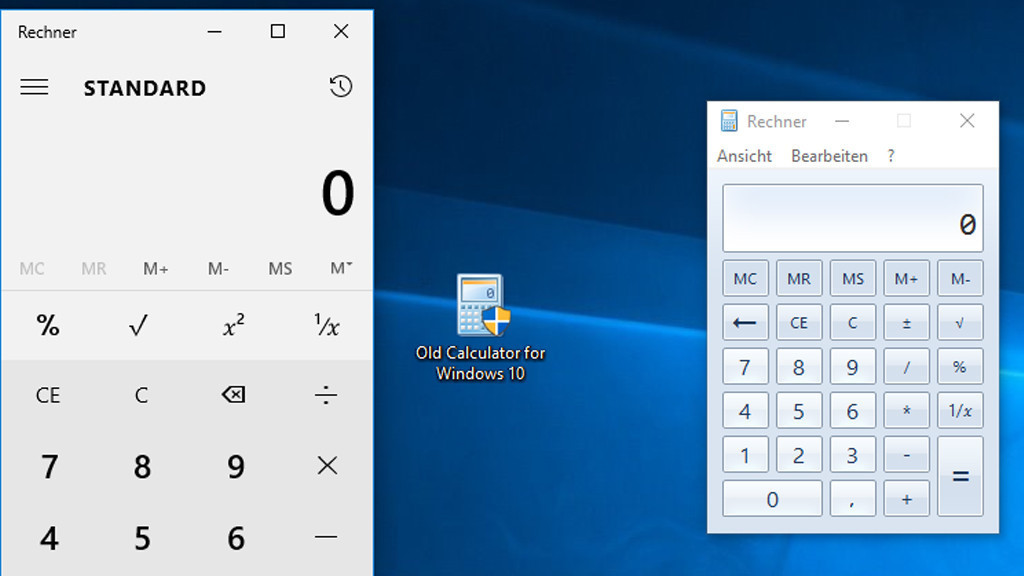Image resolution: width=1024 pixels, height=576 pixels.
Task: Click x squared key in Standard calculator
Action: click(233, 325)
